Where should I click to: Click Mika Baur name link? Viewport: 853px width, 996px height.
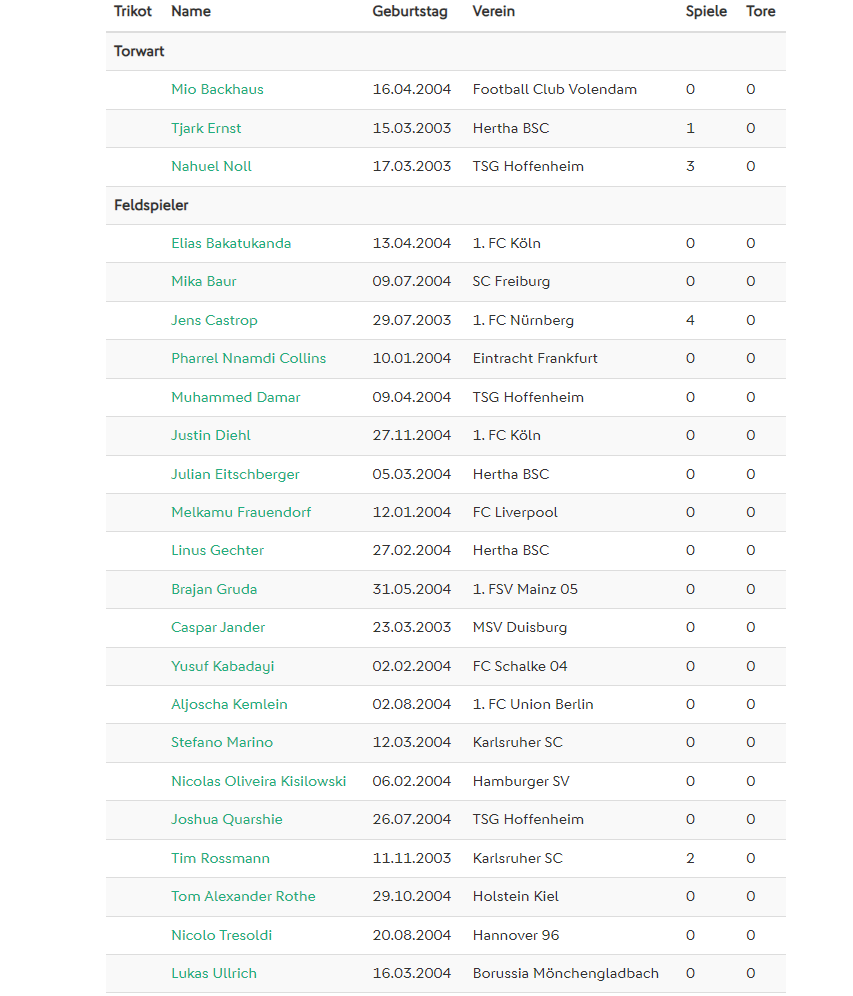[x=204, y=281]
